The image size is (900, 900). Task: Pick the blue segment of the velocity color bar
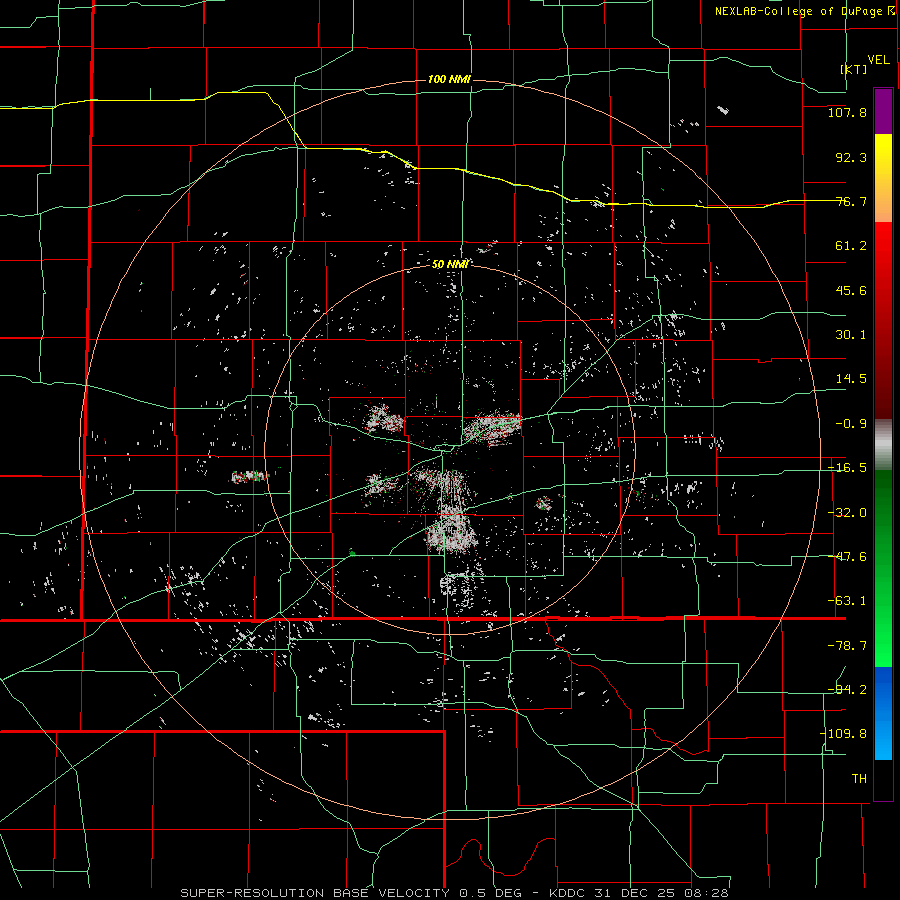coord(883,713)
